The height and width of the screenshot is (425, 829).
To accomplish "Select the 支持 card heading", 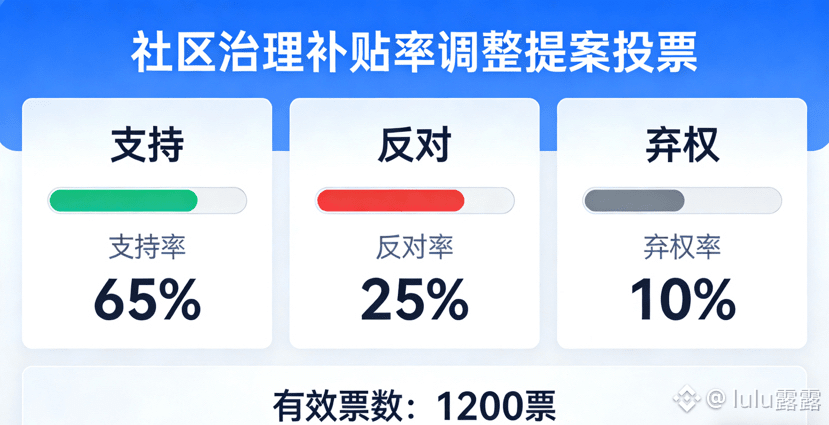I will point(147,146).
